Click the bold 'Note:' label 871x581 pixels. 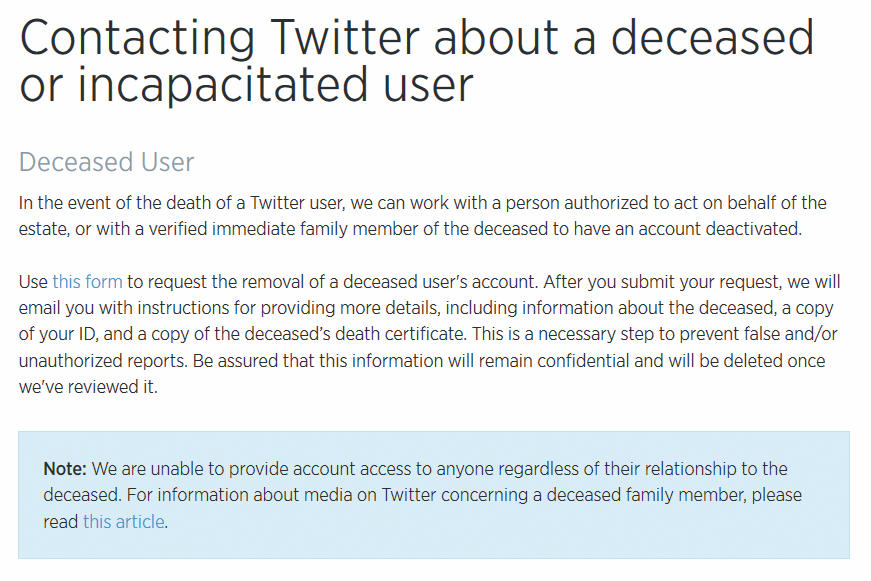[x=65, y=469]
